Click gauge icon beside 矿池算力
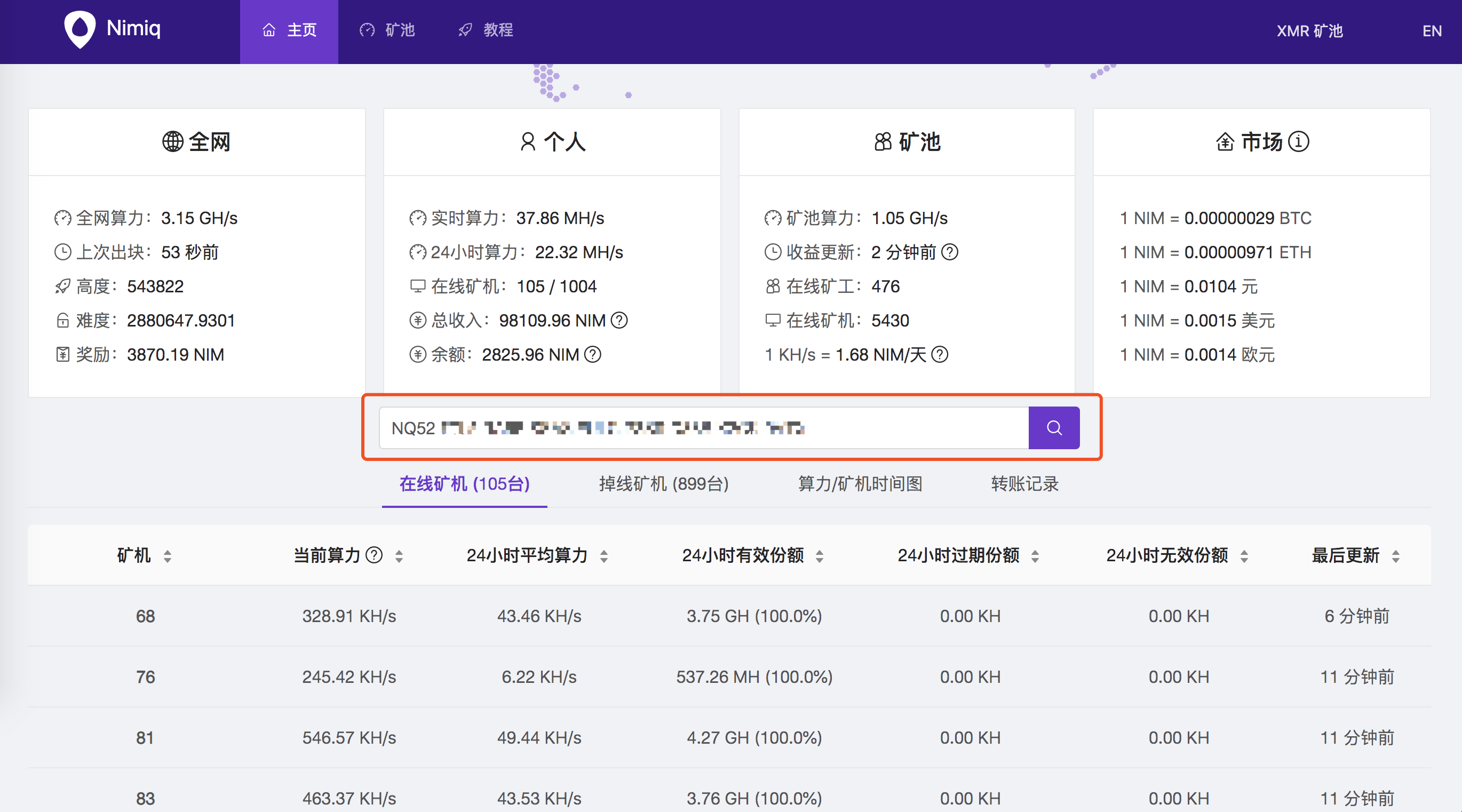1462x812 pixels. coord(773,218)
